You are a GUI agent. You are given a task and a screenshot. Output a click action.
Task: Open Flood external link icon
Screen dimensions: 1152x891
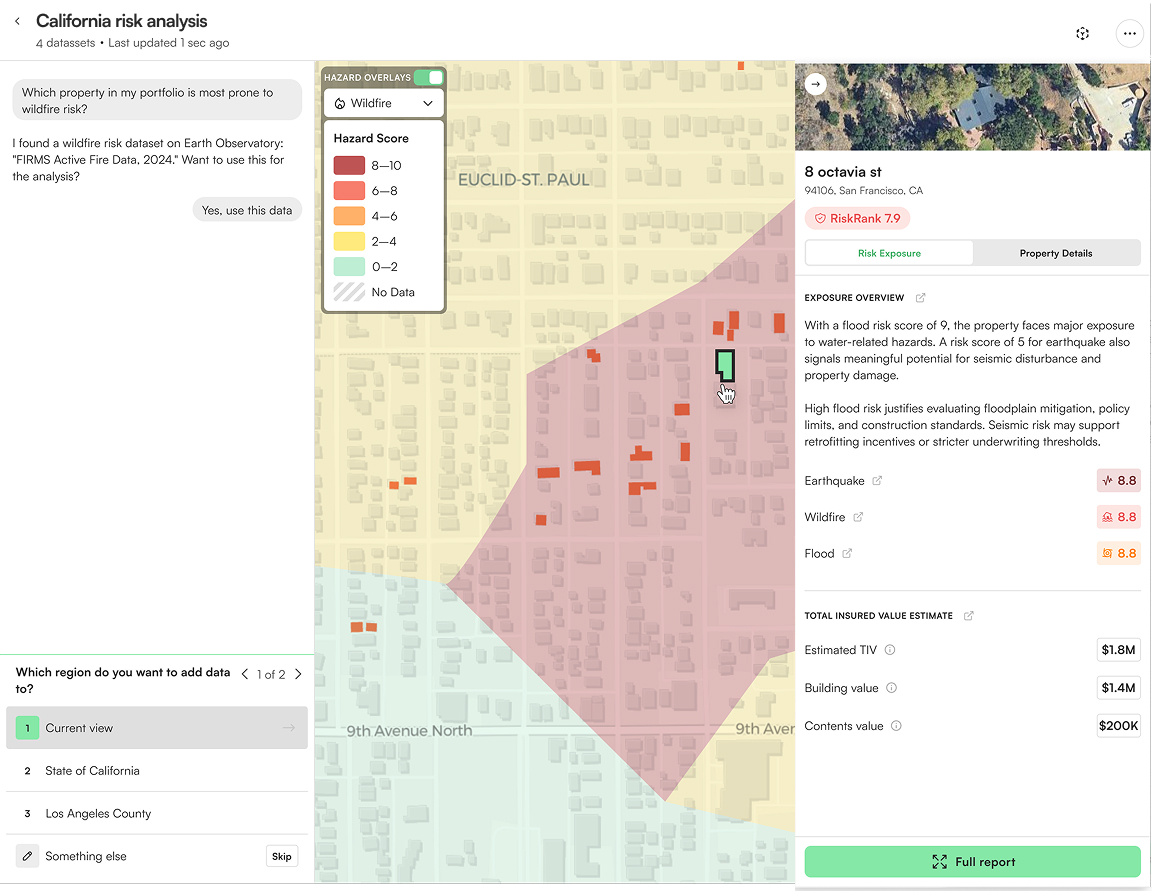pos(847,554)
